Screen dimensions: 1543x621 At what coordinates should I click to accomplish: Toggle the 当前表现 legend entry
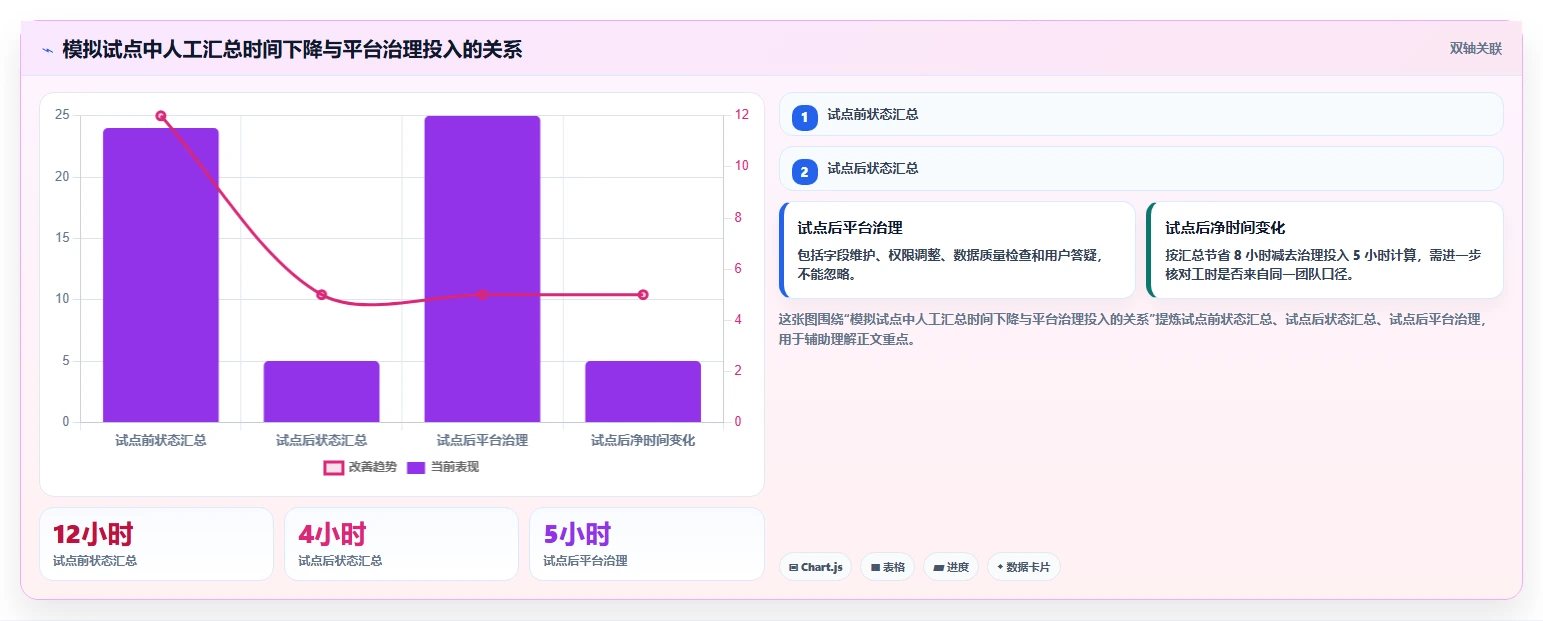coord(442,467)
